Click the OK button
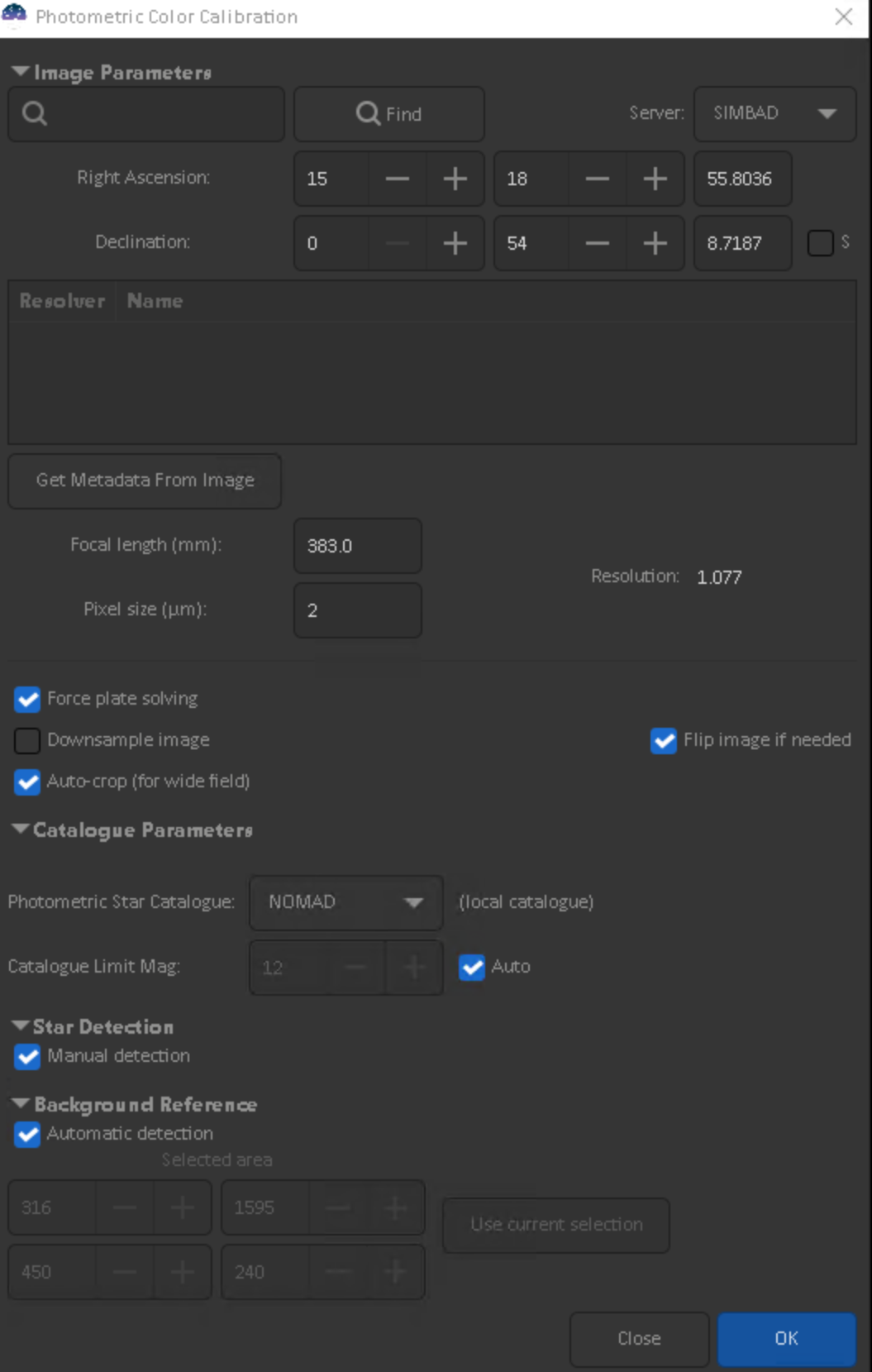Screen dimensions: 872x1372 click(x=786, y=1338)
